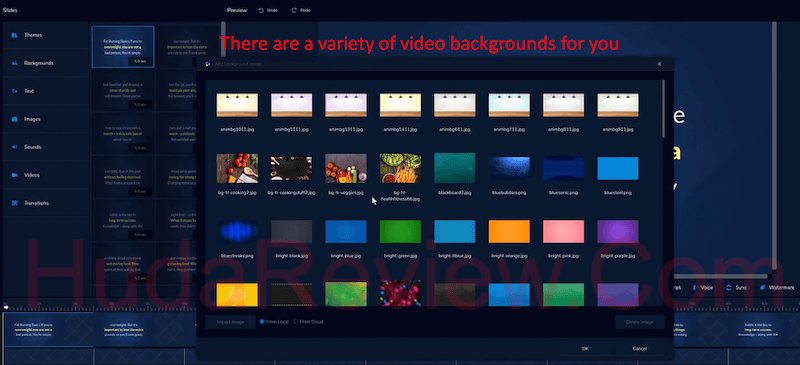Select the animbg1411.jpg thumbnail

(401, 105)
